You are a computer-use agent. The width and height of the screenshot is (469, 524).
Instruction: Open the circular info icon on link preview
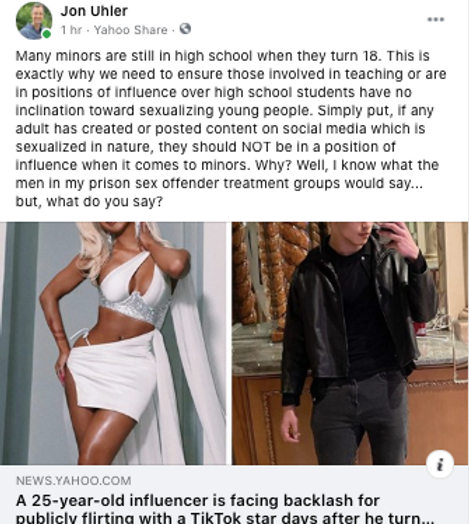point(440,464)
